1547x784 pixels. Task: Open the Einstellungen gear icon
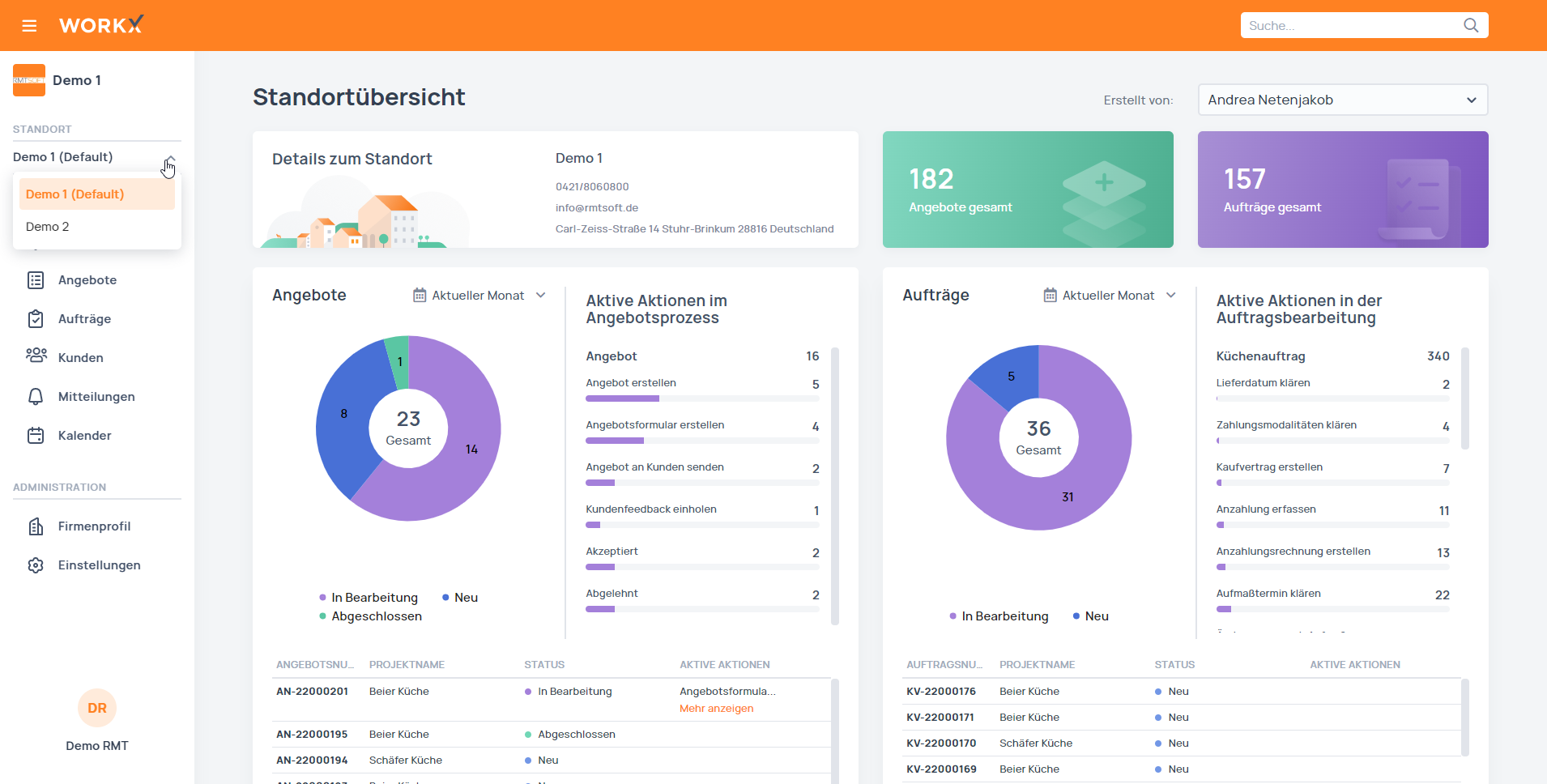(x=36, y=565)
